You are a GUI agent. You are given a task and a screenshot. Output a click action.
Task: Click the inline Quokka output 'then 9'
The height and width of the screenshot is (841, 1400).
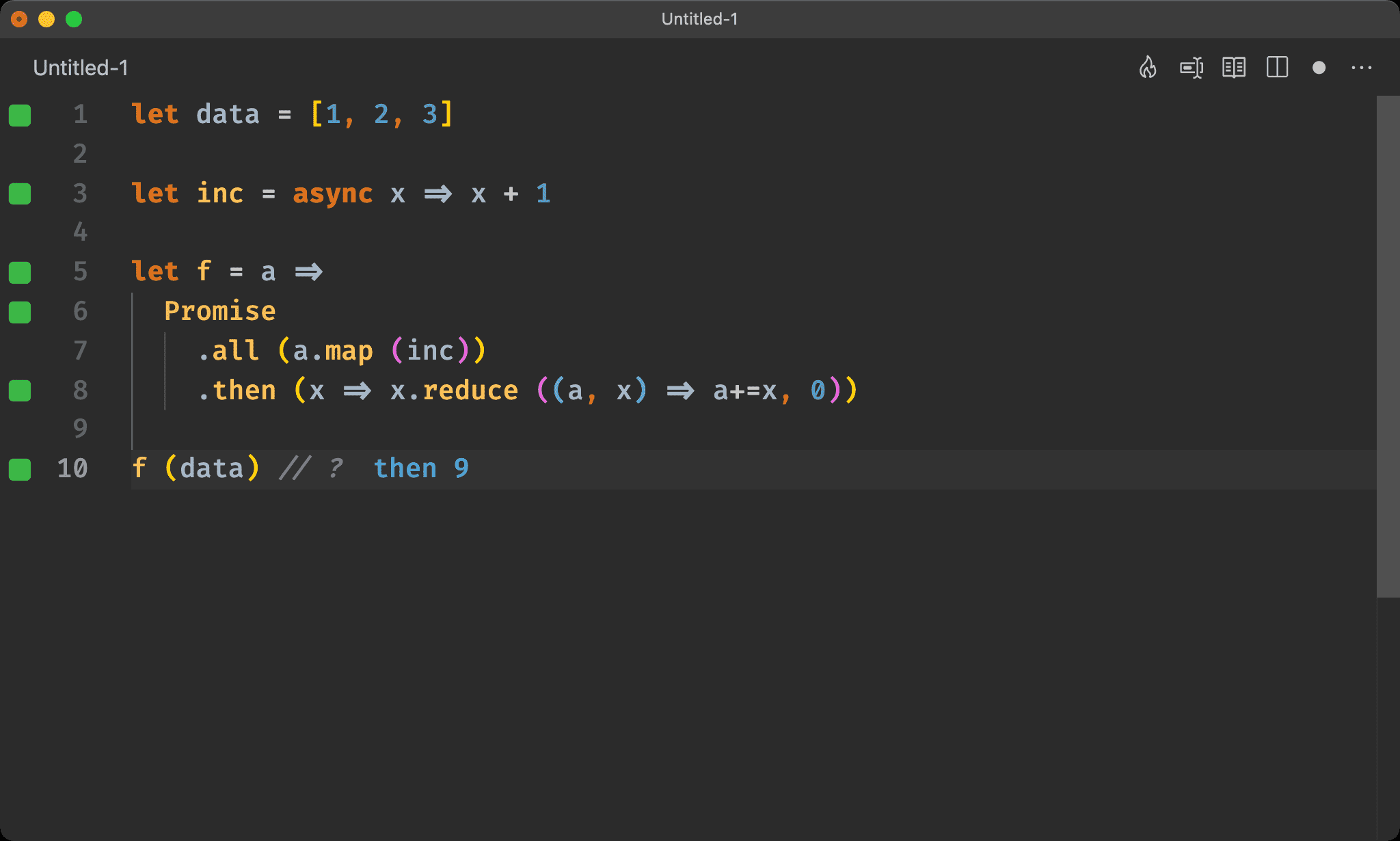click(421, 468)
